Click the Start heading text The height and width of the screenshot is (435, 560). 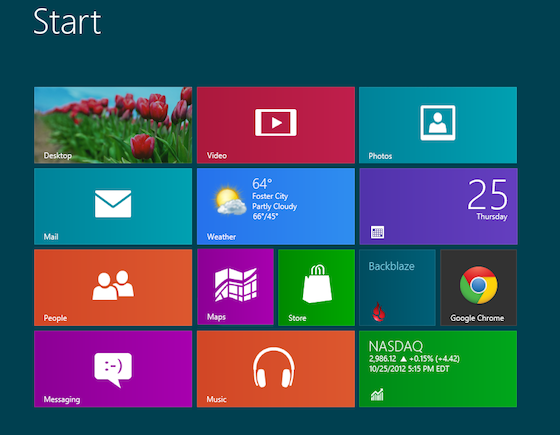pyautogui.click(x=67, y=22)
